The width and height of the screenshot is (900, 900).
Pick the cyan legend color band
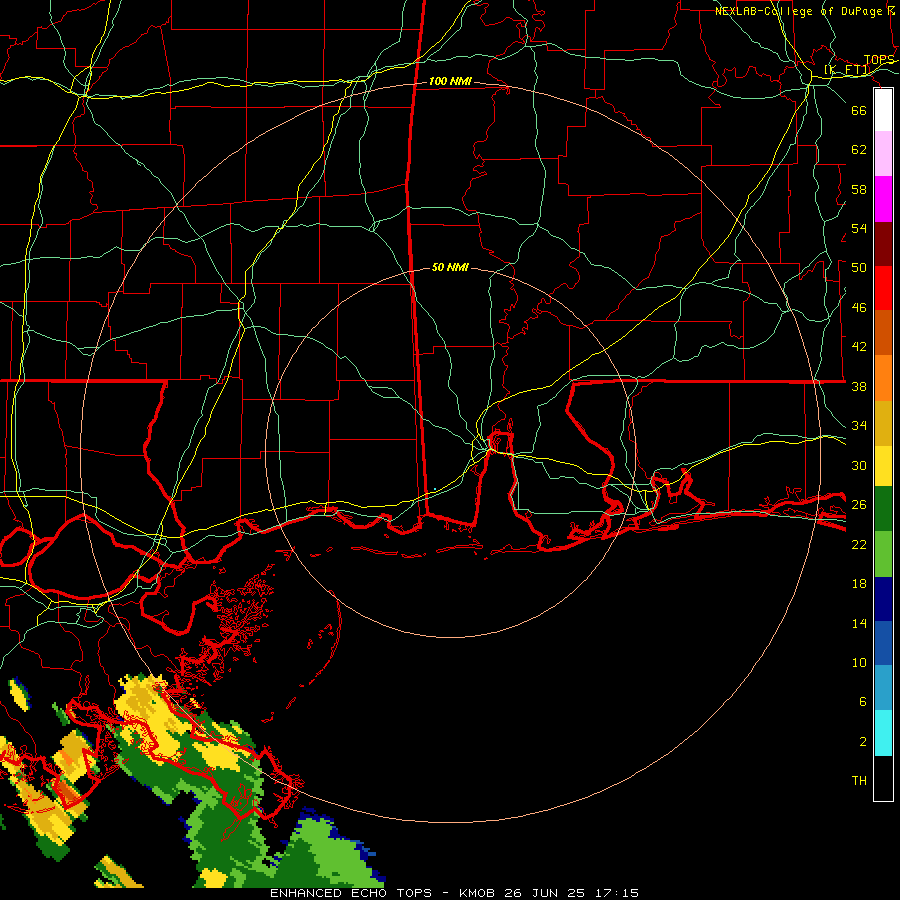[883, 733]
